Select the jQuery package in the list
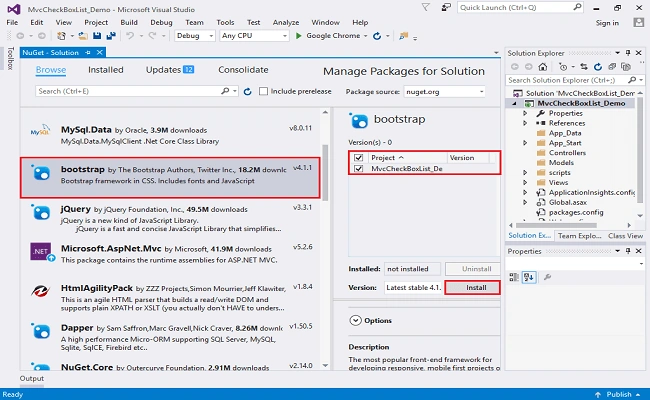Viewport: 650px width, 400px height. [x=170, y=218]
